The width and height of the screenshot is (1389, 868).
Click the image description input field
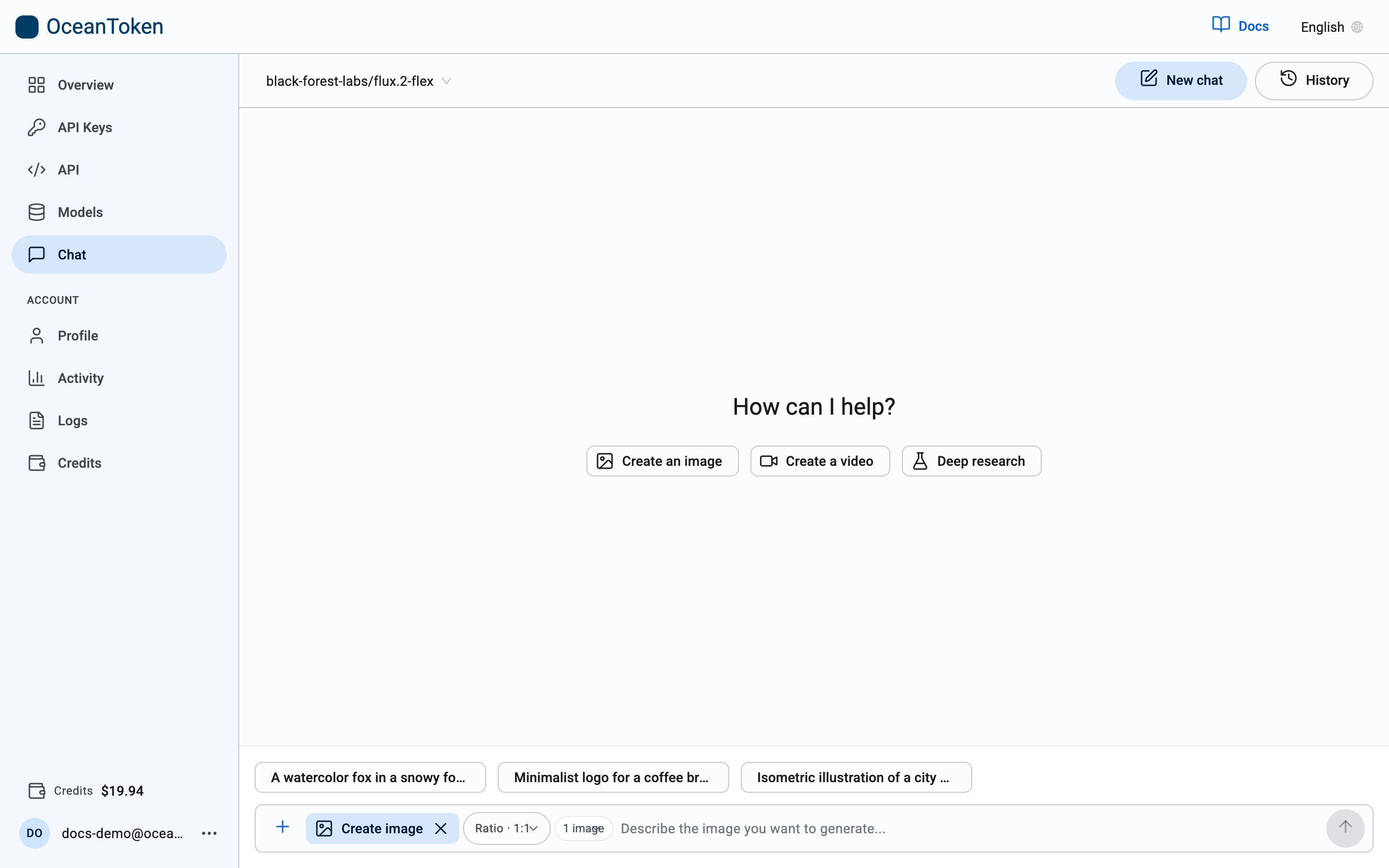(x=969, y=828)
